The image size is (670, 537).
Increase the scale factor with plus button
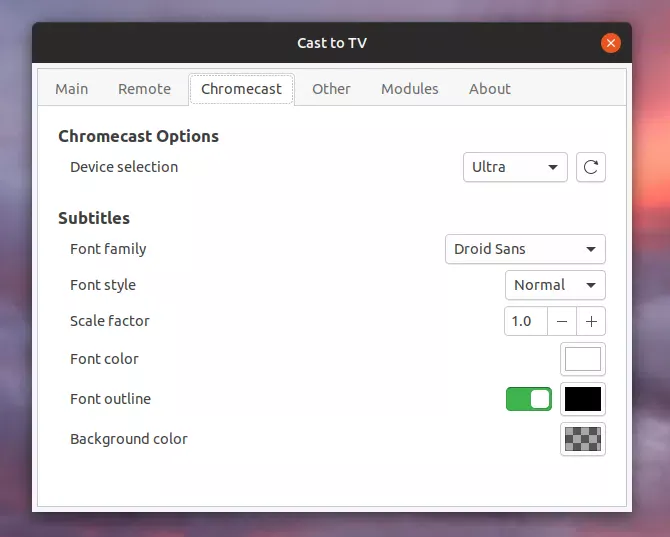tap(591, 321)
